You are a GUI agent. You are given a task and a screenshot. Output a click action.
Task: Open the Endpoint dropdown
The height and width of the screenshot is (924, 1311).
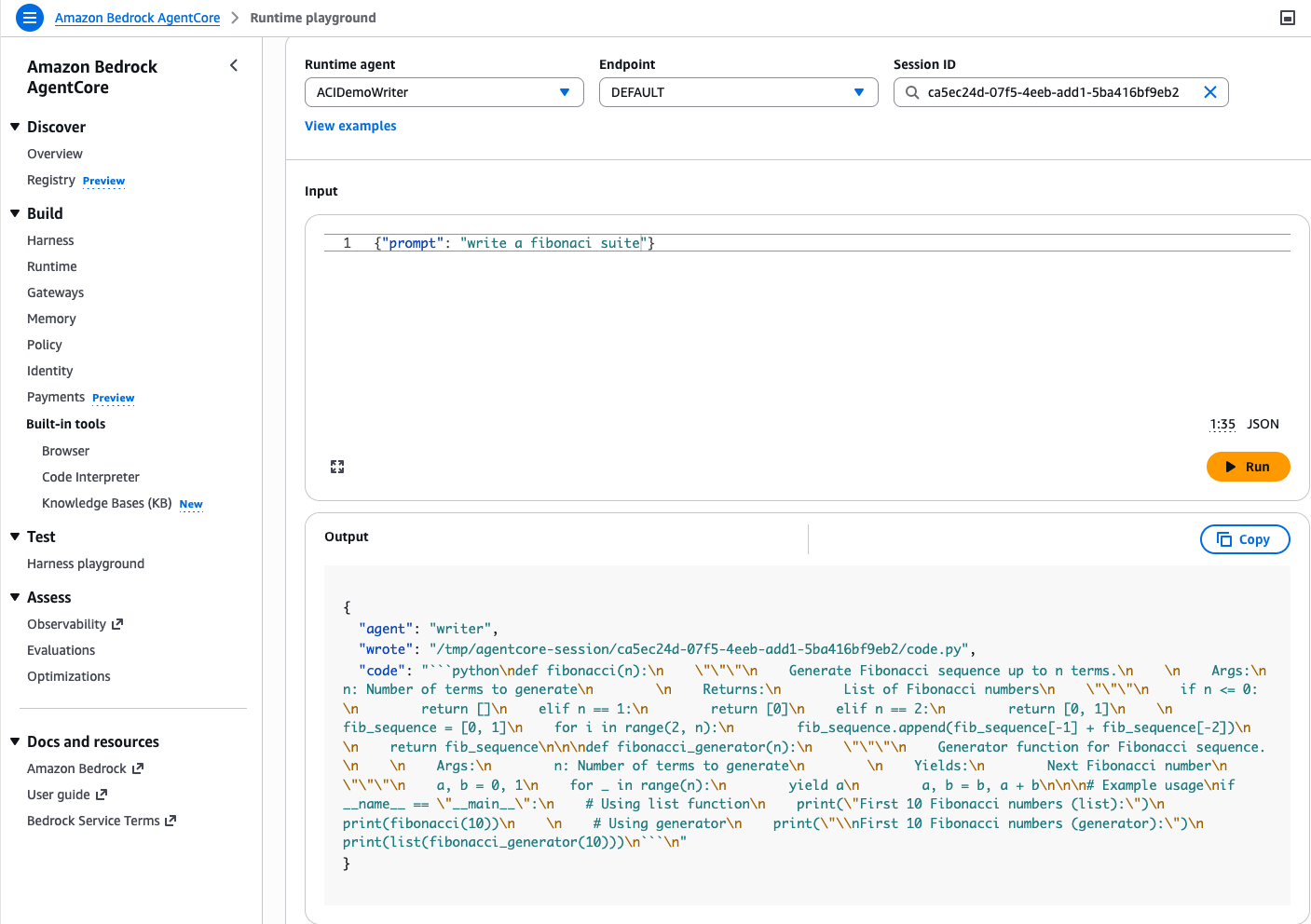[x=739, y=92]
